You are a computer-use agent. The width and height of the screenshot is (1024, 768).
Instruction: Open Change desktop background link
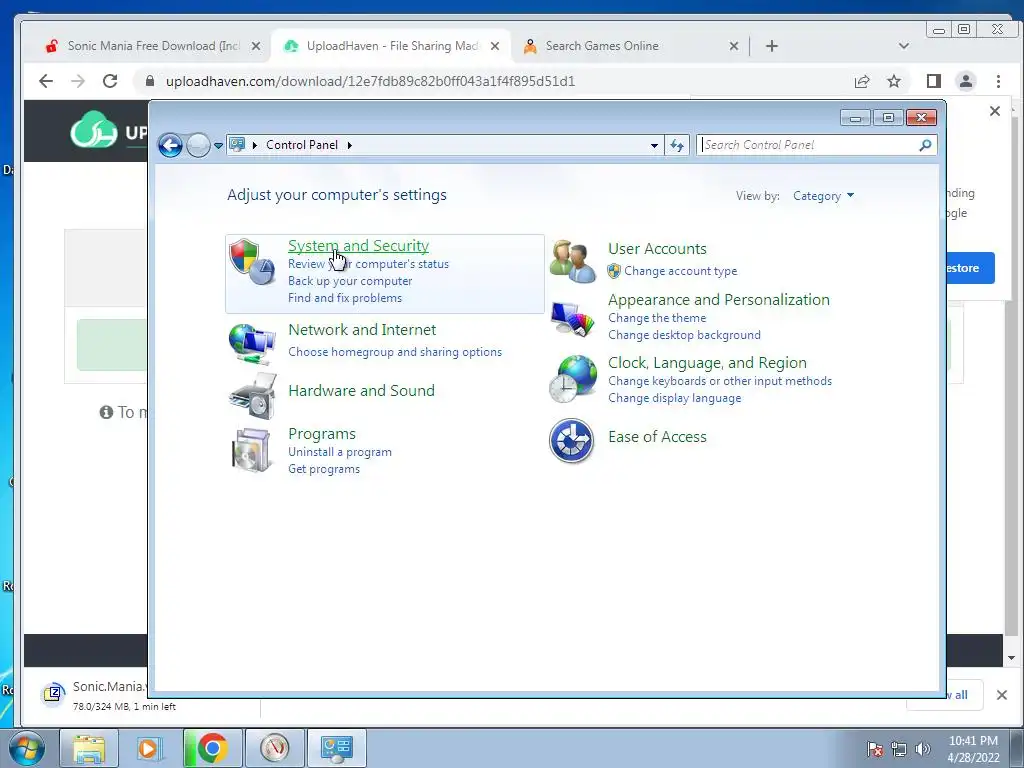[684, 335]
